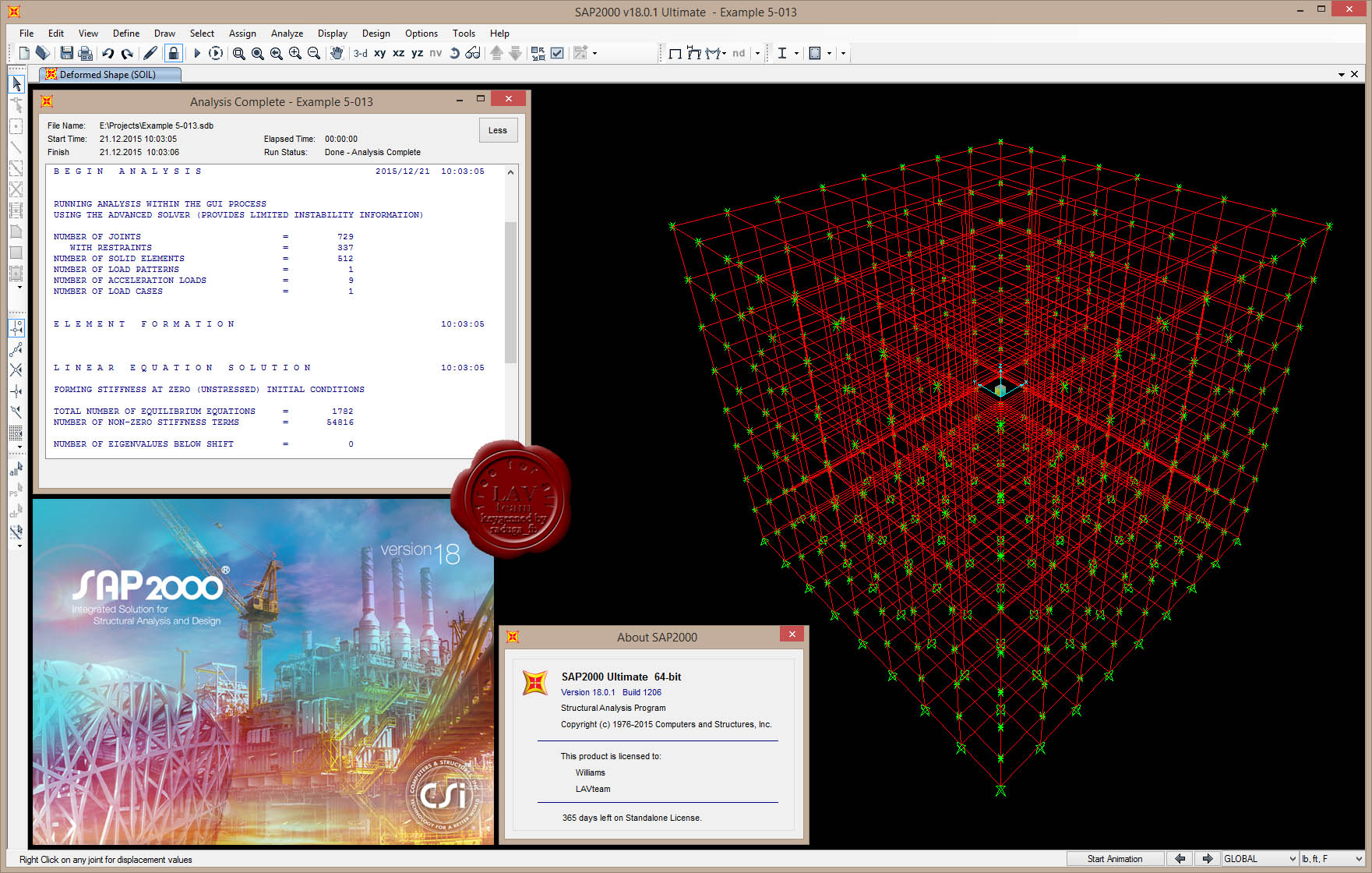Click the Show Deformed Shape icon
This screenshot has height=873, width=1372.
694,53
